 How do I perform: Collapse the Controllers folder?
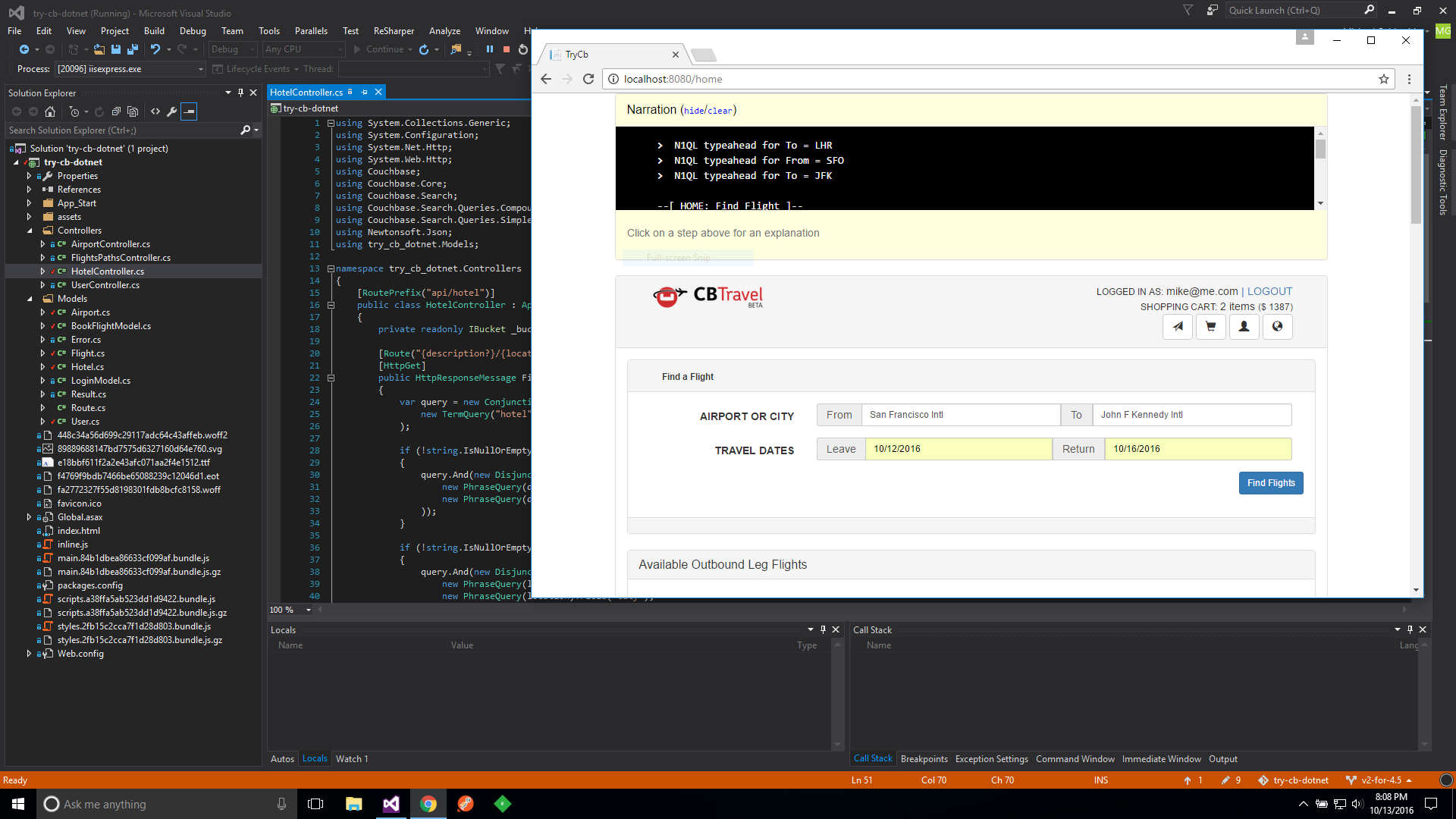click(x=30, y=231)
